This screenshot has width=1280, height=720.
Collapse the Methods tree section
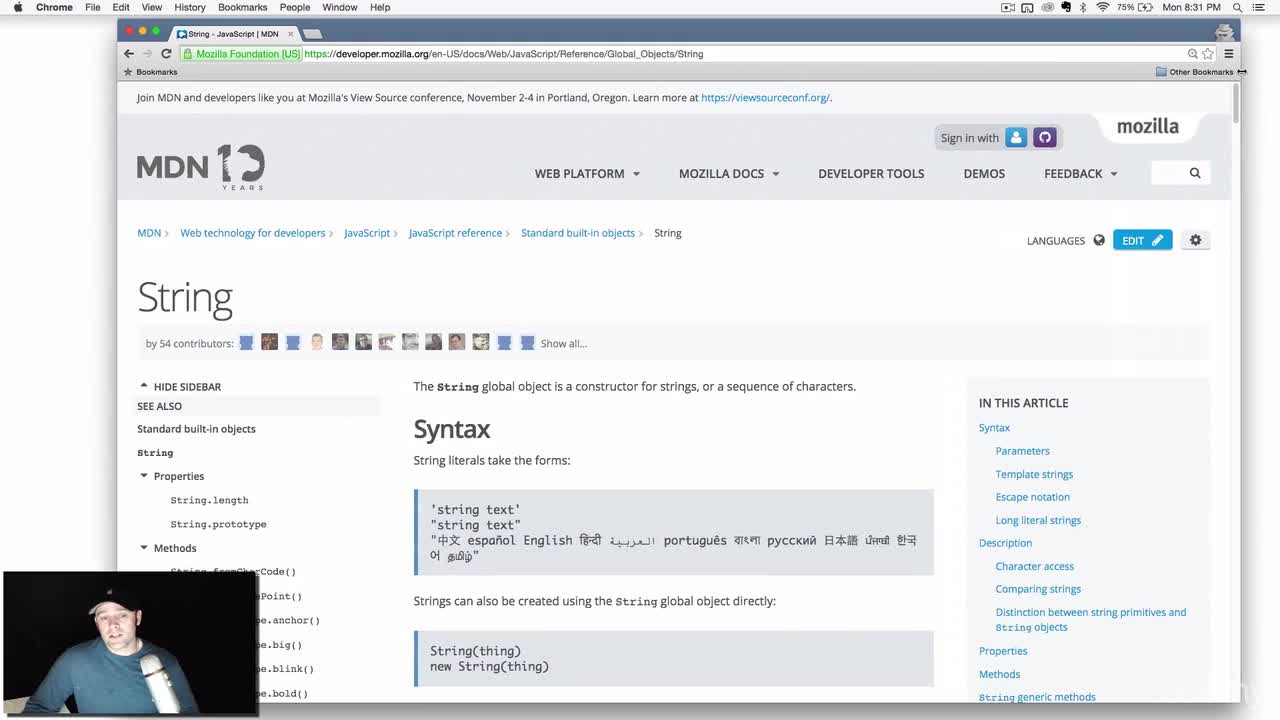(144, 548)
